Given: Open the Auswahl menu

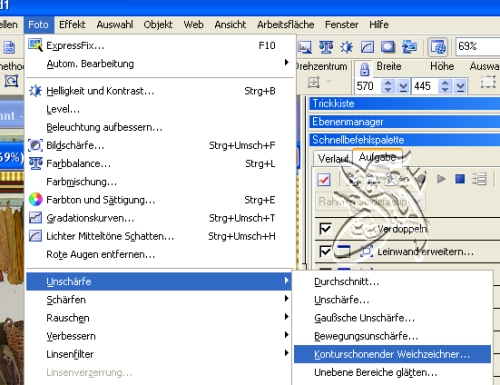Looking at the screenshot, I should pos(115,25).
